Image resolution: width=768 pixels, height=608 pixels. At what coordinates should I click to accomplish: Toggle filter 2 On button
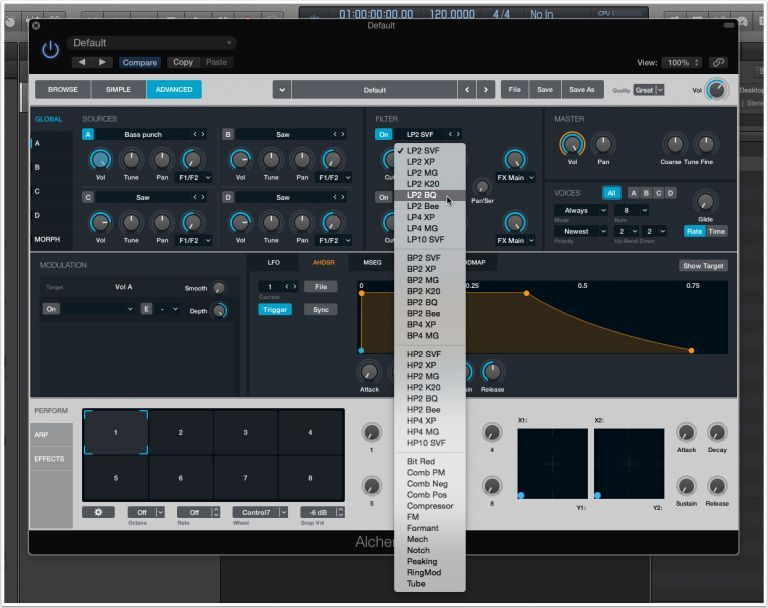pyautogui.click(x=384, y=197)
